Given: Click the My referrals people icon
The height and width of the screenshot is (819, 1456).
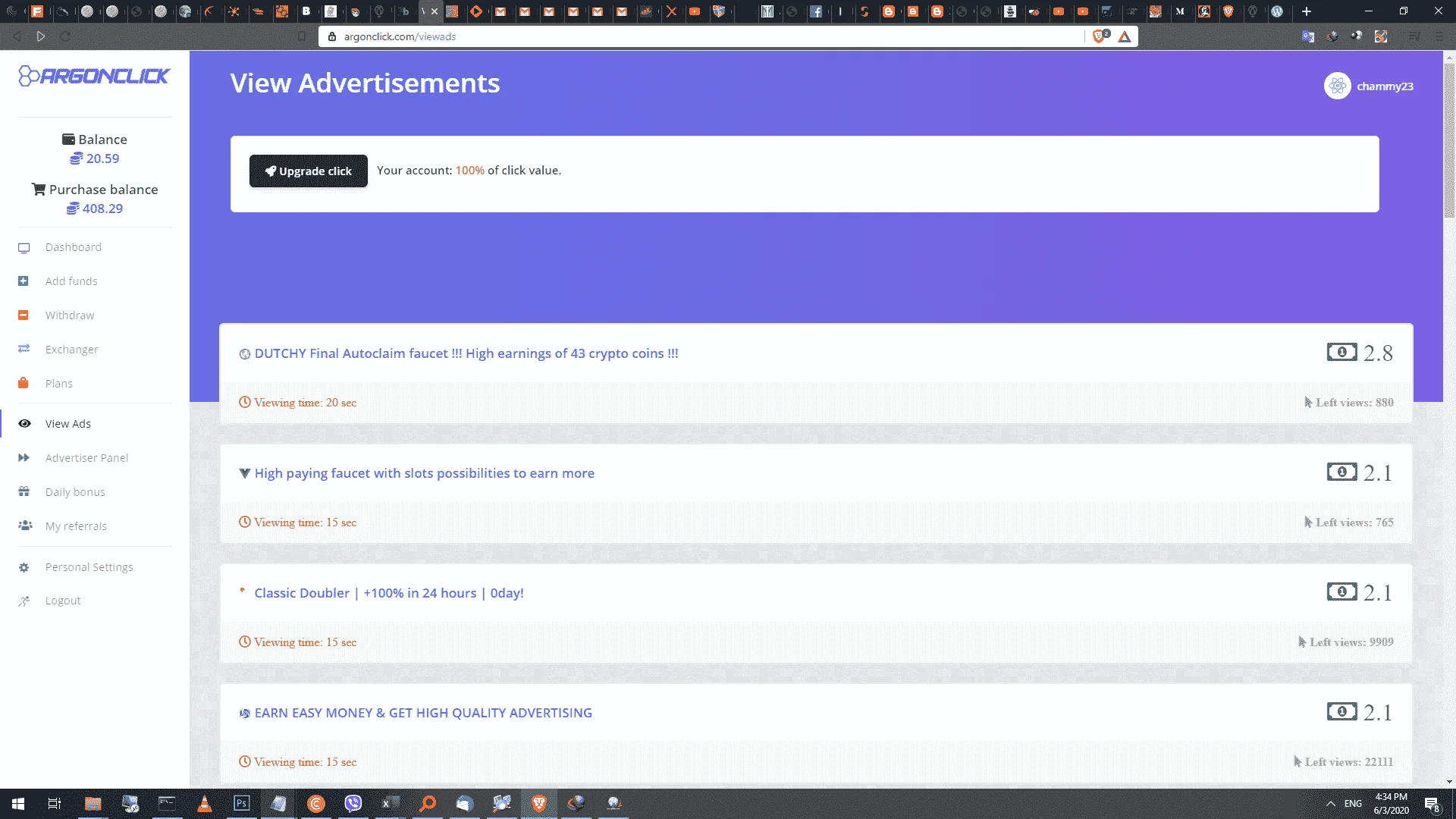Looking at the screenshot, I should point(25,526).
